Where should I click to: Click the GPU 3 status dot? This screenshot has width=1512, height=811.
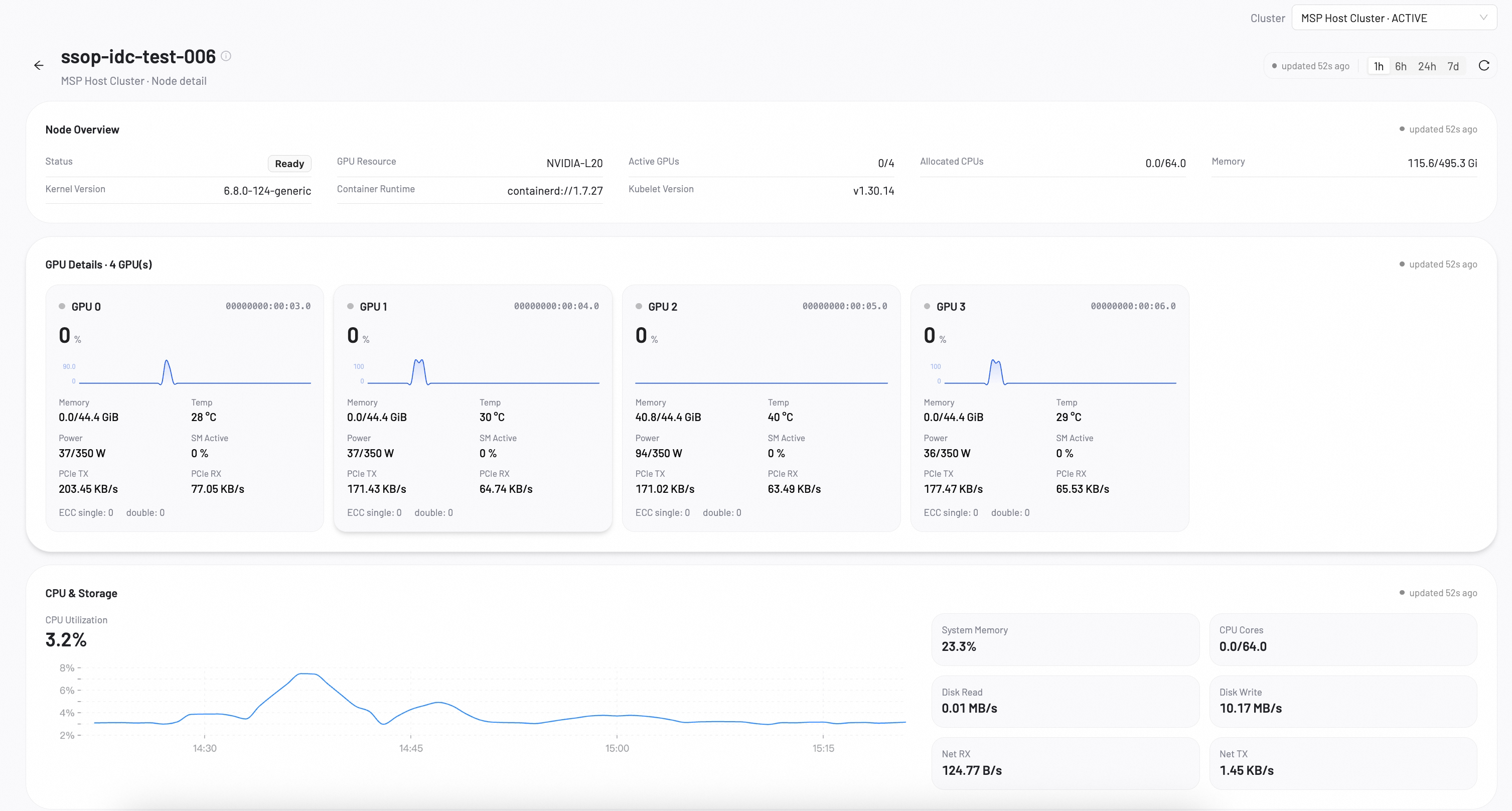click(x=927, y=306)
